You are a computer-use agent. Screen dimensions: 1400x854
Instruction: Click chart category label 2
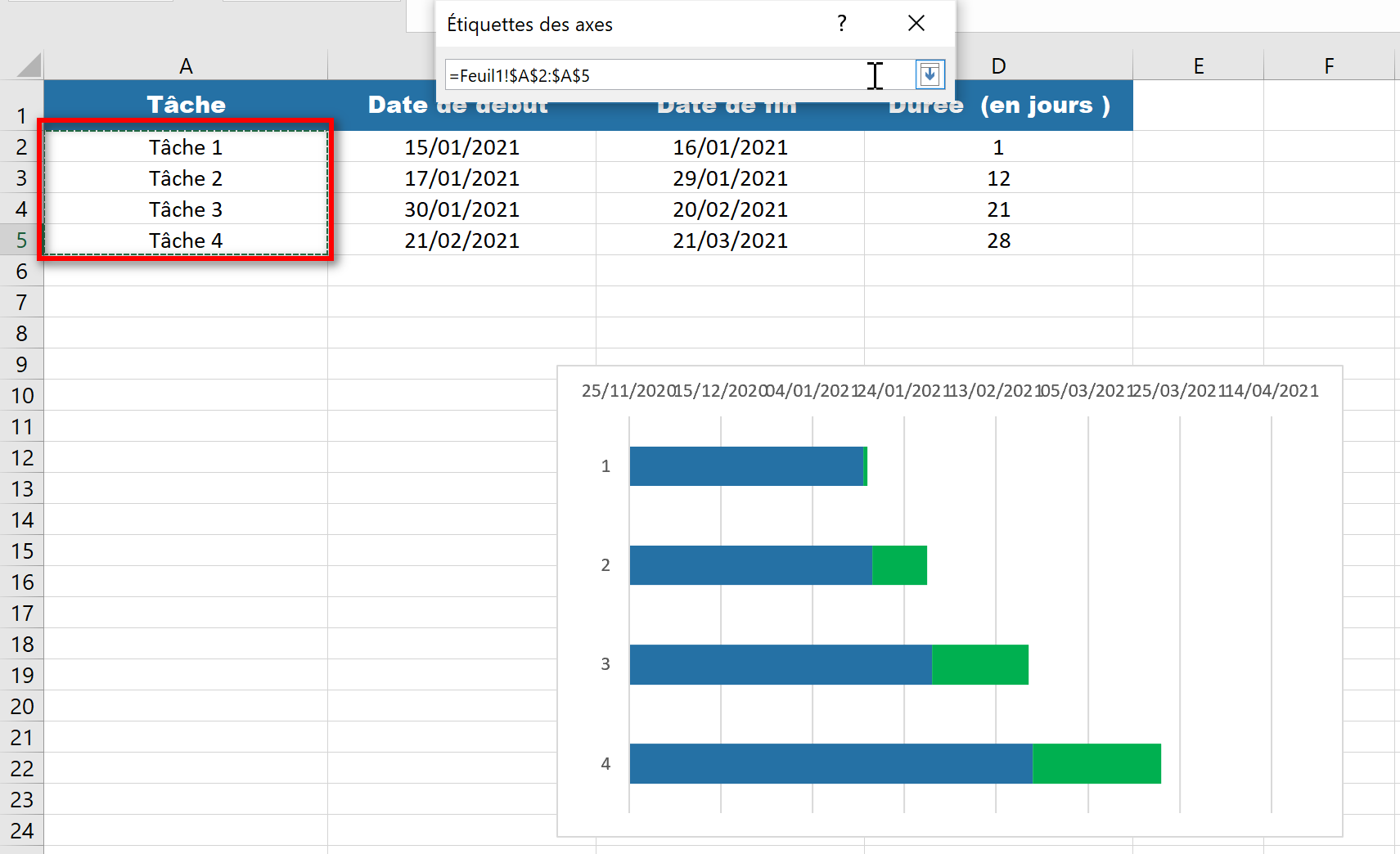pyautogui.click(x=605, y=565)
